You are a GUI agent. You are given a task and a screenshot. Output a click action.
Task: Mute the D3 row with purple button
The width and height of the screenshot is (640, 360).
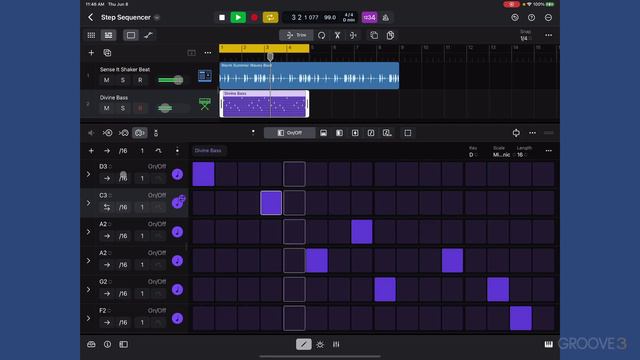click(x=177, y=174)
